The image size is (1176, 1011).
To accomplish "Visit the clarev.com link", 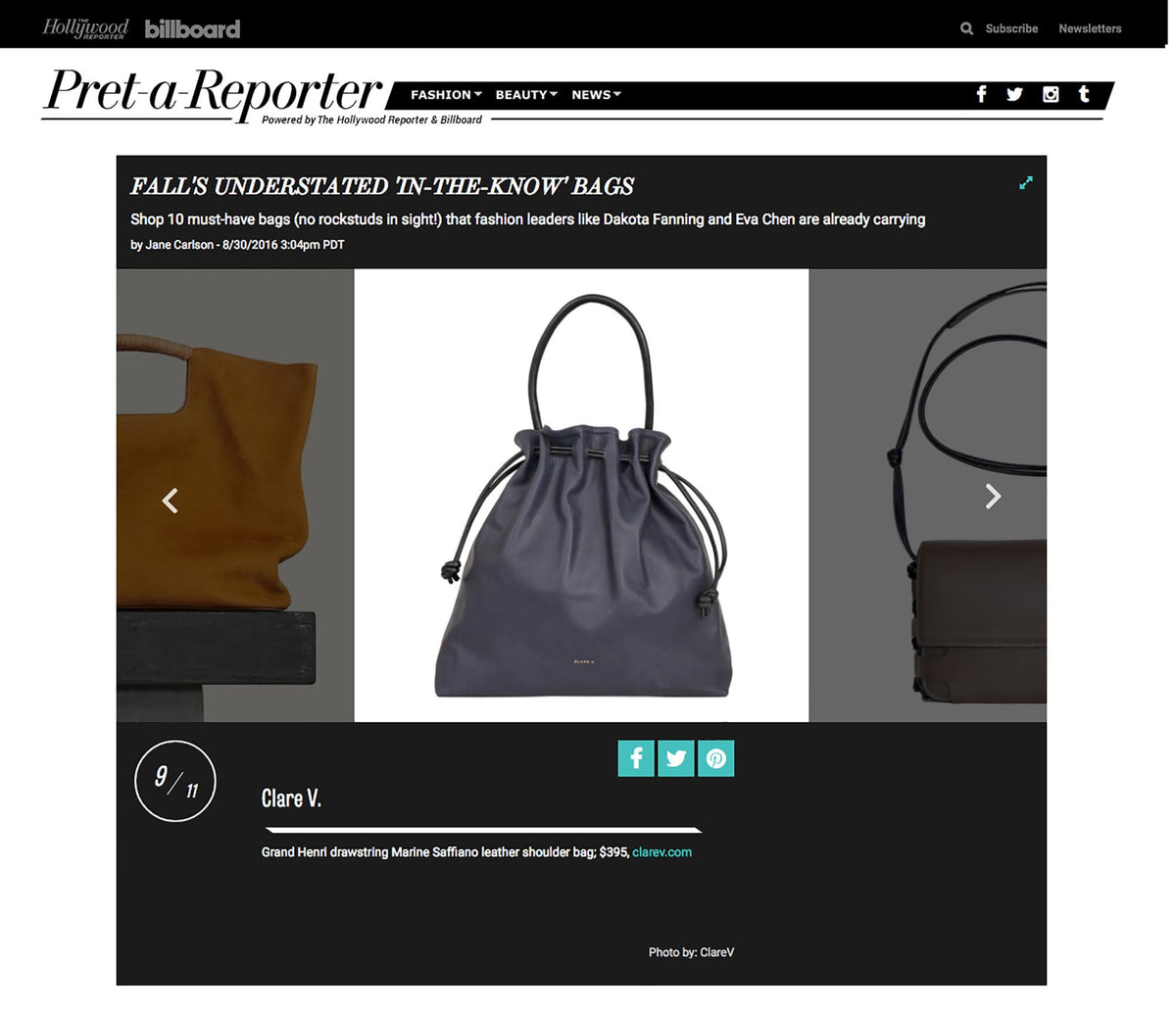I will (x=662, y=852).
